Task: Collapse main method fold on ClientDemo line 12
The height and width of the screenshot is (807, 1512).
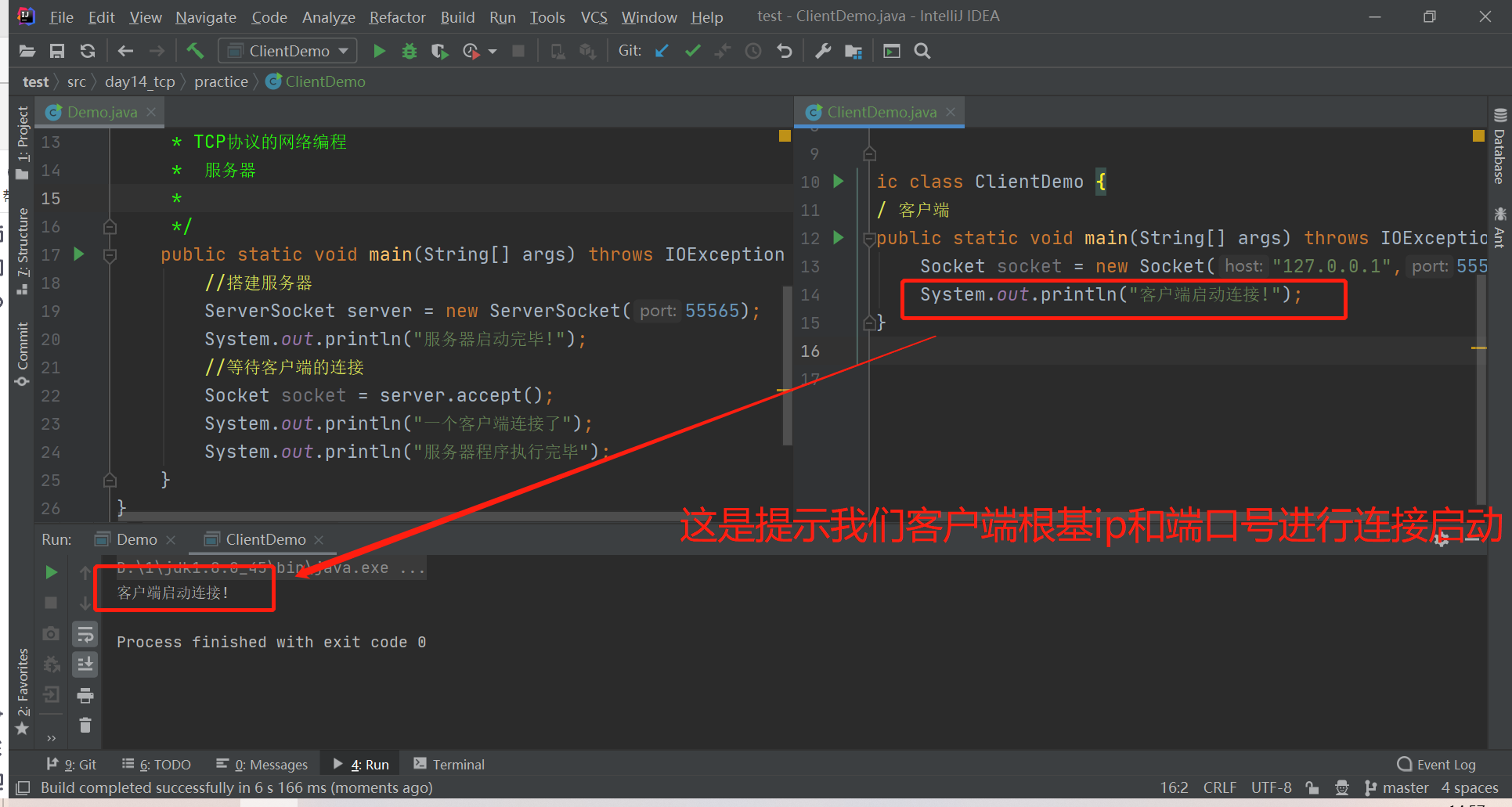Action: pos(869,239)
